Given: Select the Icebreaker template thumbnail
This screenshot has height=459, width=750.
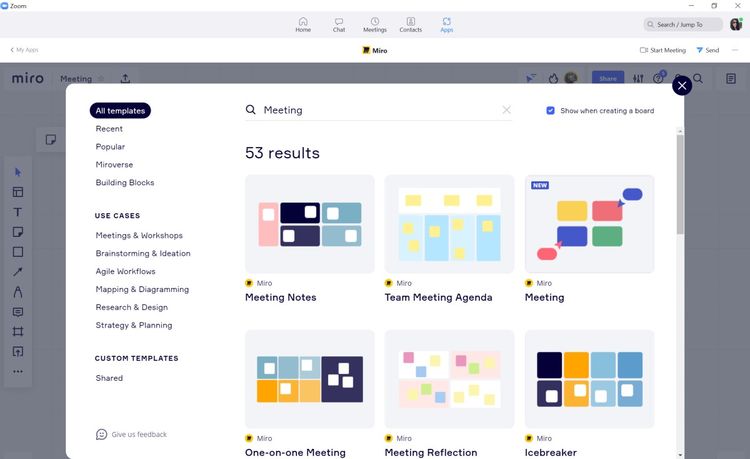Looking at the screenshot, I should pos(589,379).
